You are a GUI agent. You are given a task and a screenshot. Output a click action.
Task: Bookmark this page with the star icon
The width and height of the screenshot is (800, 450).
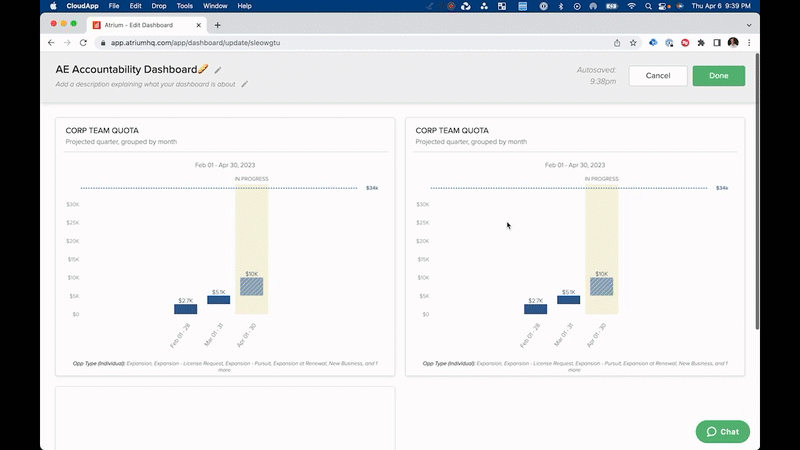point(633,43)
